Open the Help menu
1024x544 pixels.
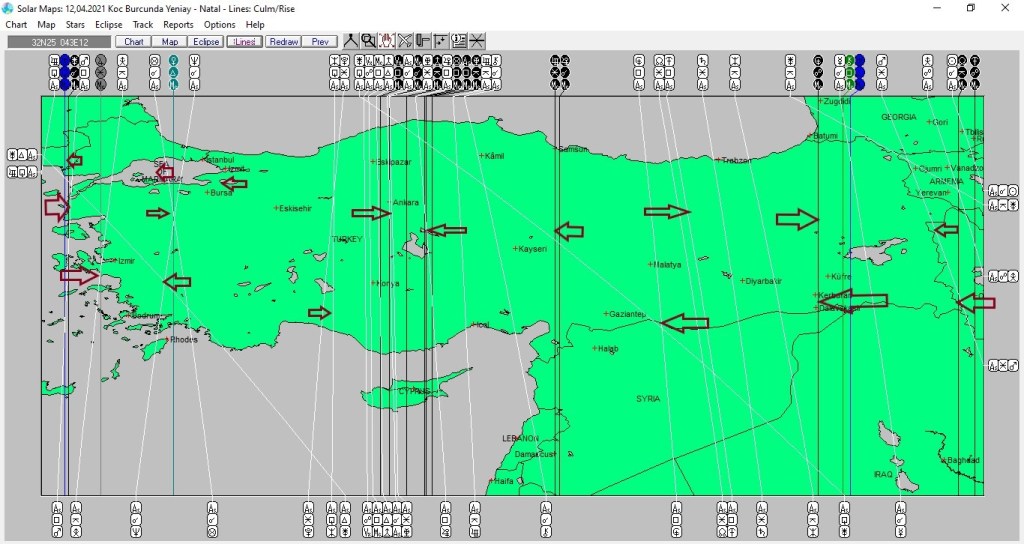(255, 24)
